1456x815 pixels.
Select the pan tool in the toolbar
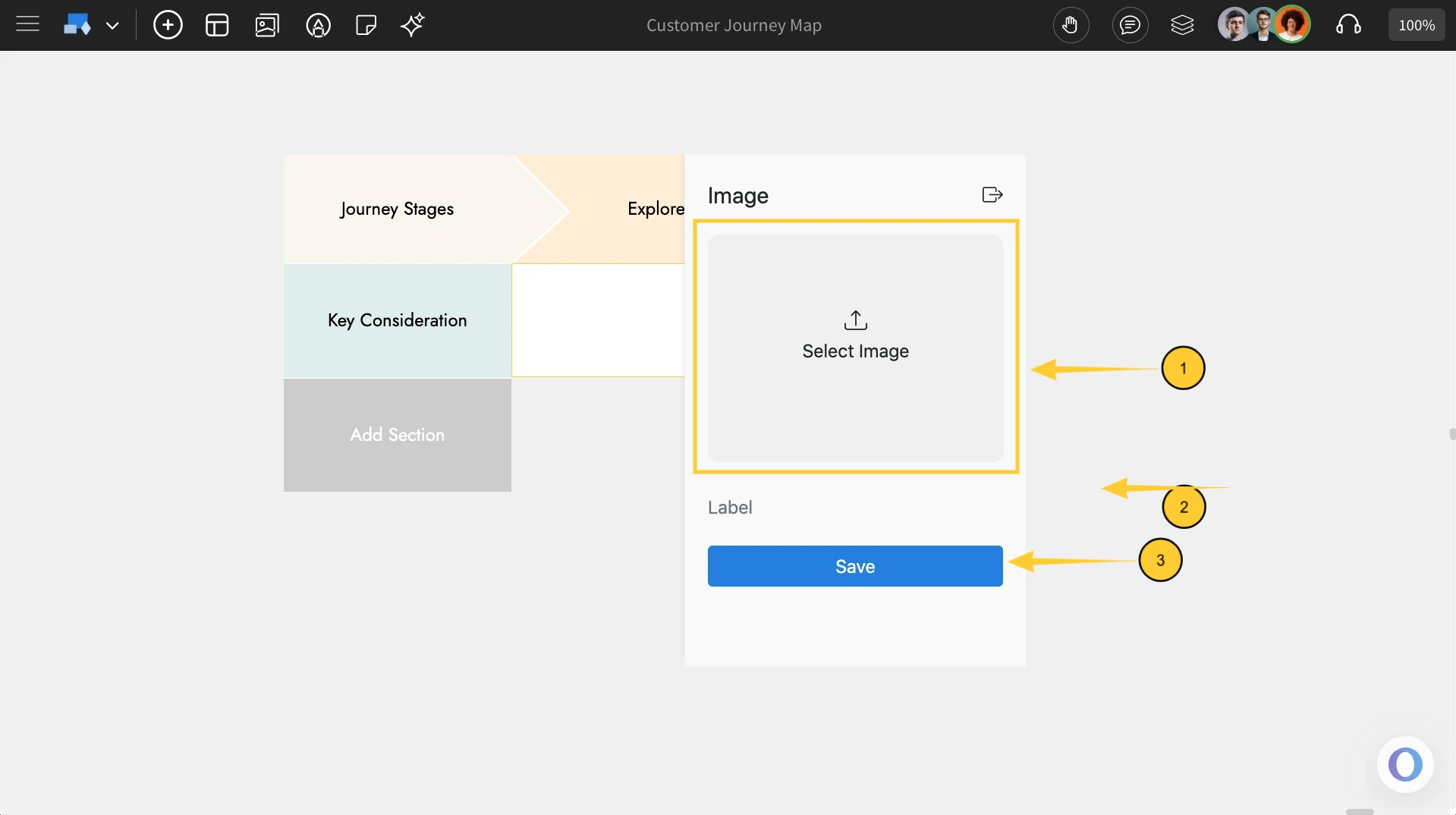[1071, 25]
